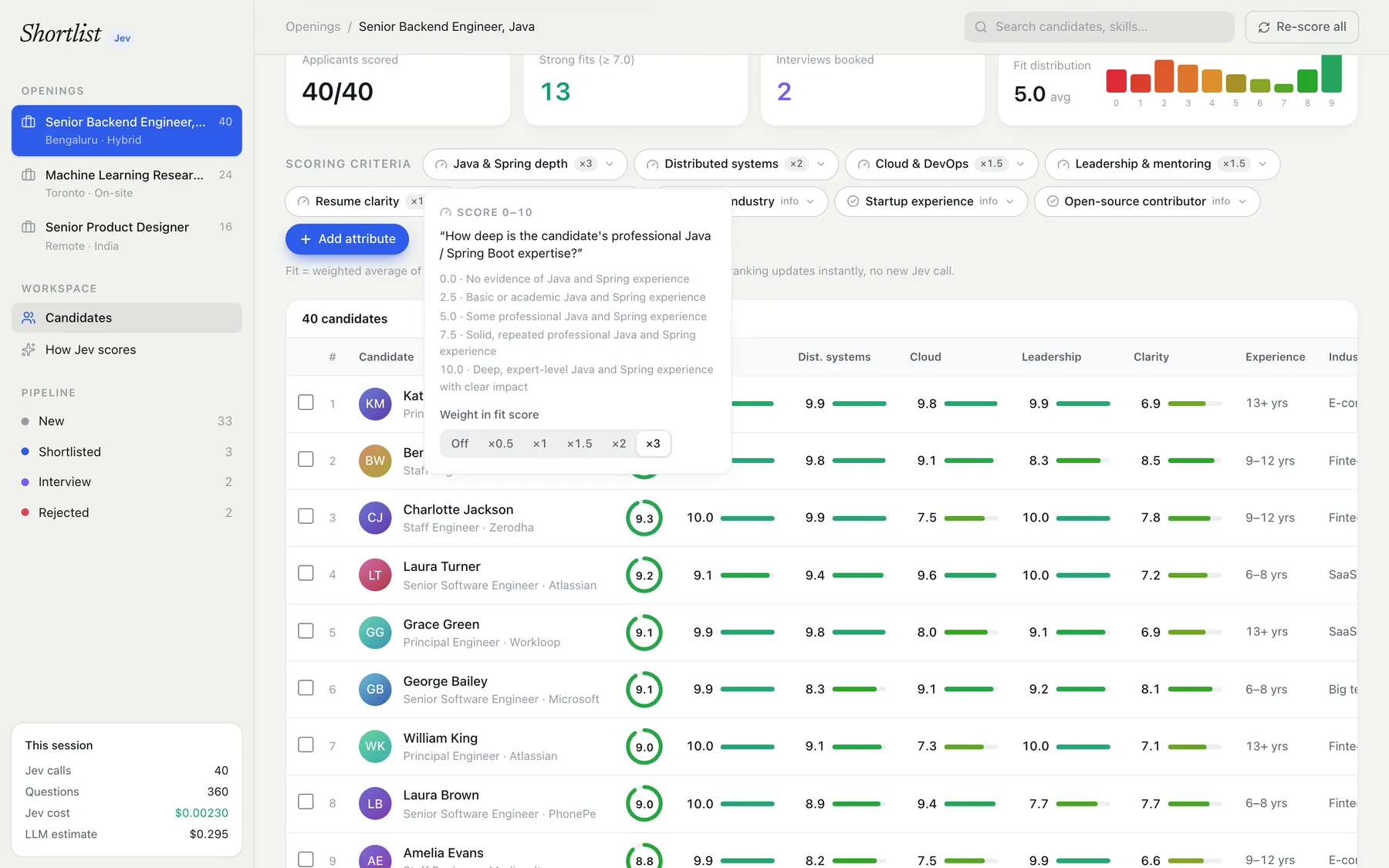Viewport: 1389px width, 868px height.
Task: Click the How Jev scores sparkle icon
Action: [x=29, y=350]
